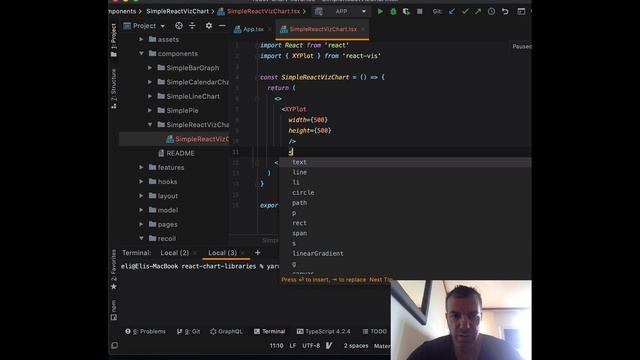Collapse the recoil folder

pos(141,238)
